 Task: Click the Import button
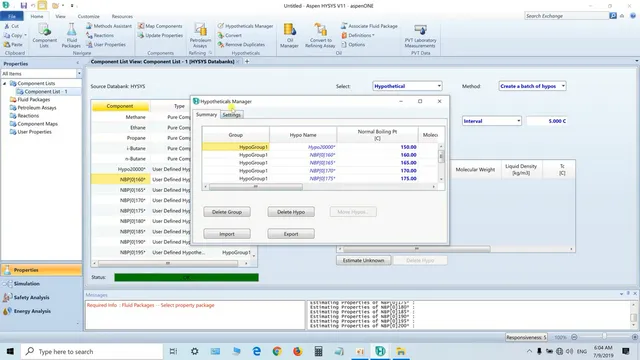[227, 234]
